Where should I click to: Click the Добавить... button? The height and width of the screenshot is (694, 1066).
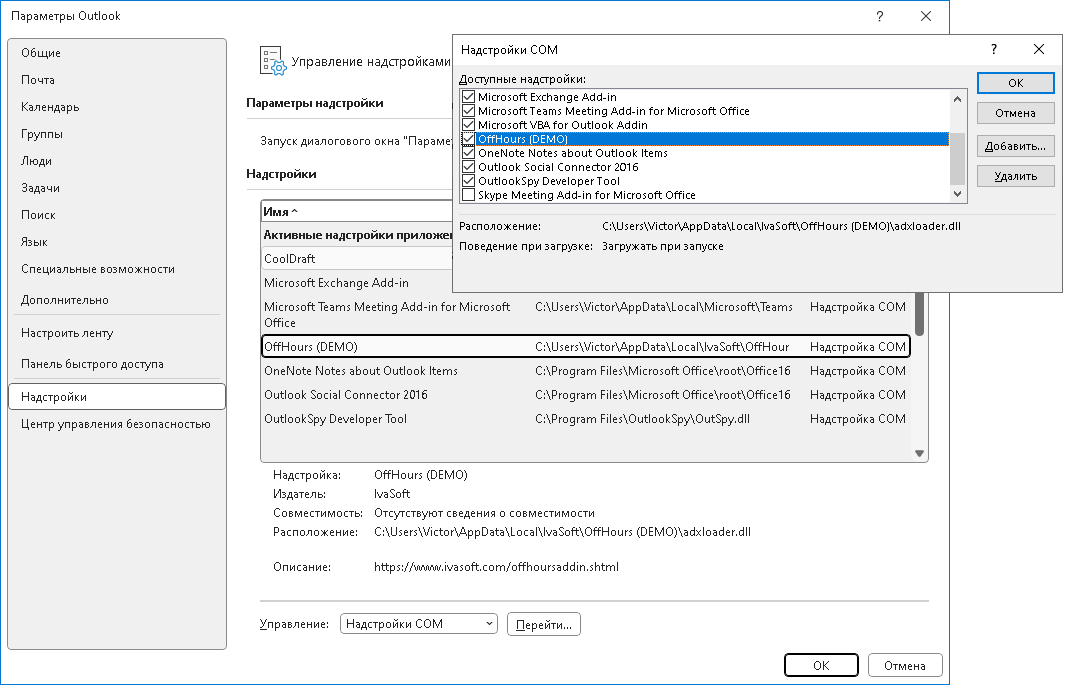click(1016, 146)
